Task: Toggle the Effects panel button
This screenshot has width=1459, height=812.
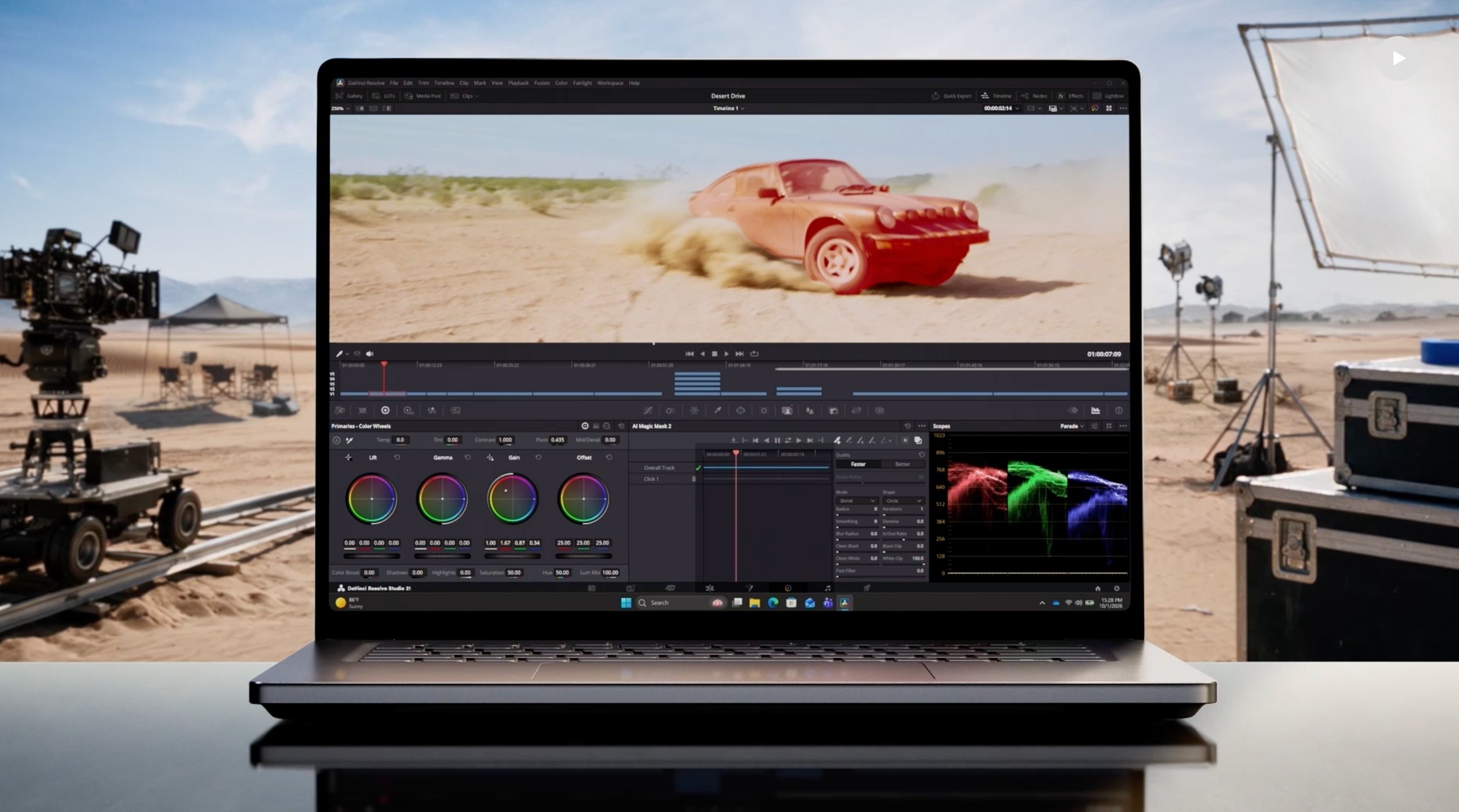Action: (1070, 96)
